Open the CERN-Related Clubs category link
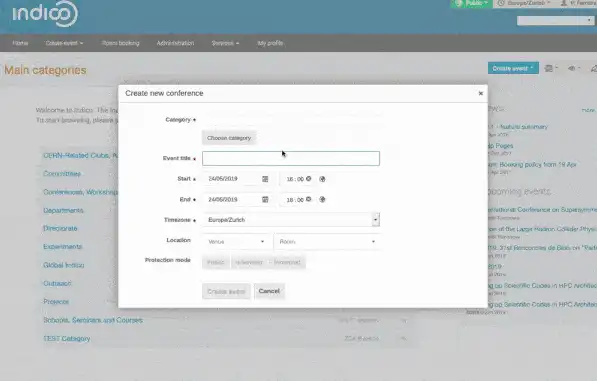The height and width of the screenshot is (381, 597). point(80,155)
